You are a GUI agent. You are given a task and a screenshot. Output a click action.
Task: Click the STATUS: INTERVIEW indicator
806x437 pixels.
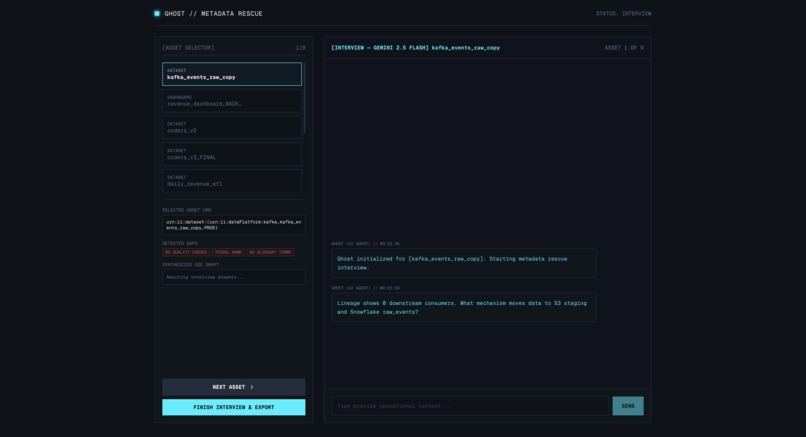click(x=624, y=14)
